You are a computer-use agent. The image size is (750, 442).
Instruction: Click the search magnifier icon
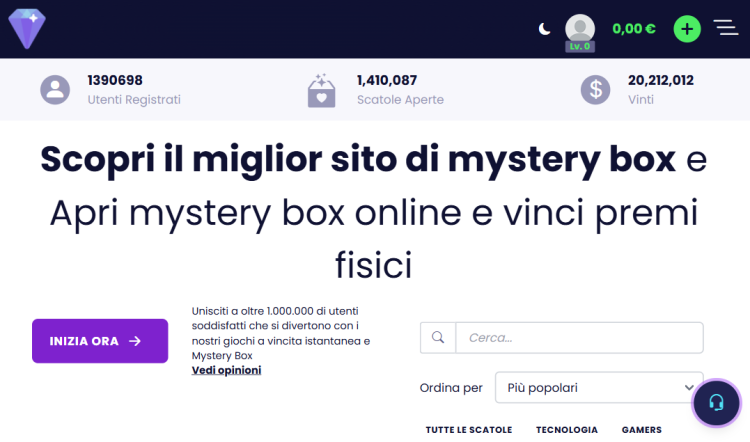437,338
